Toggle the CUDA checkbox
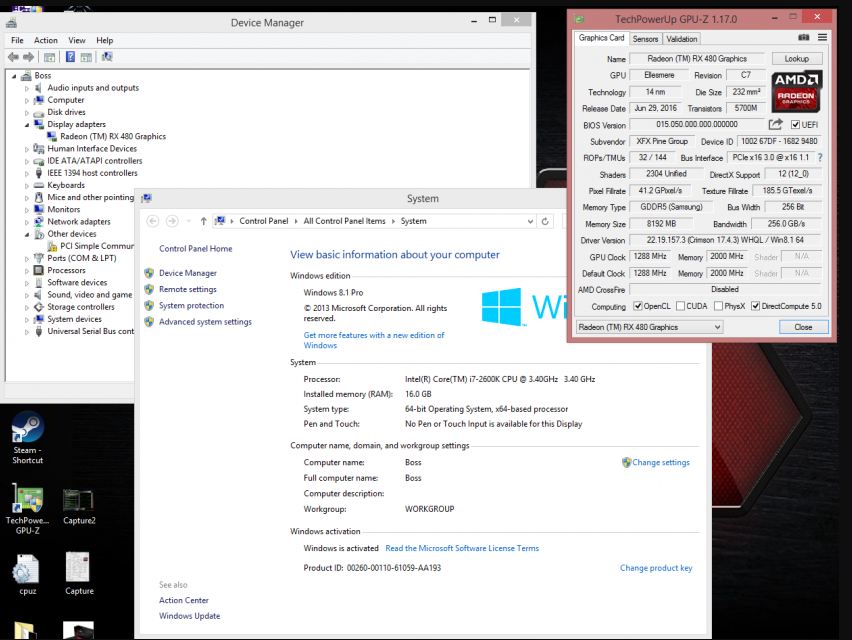Viewport: 852px width, 640px height. [680, 306]
